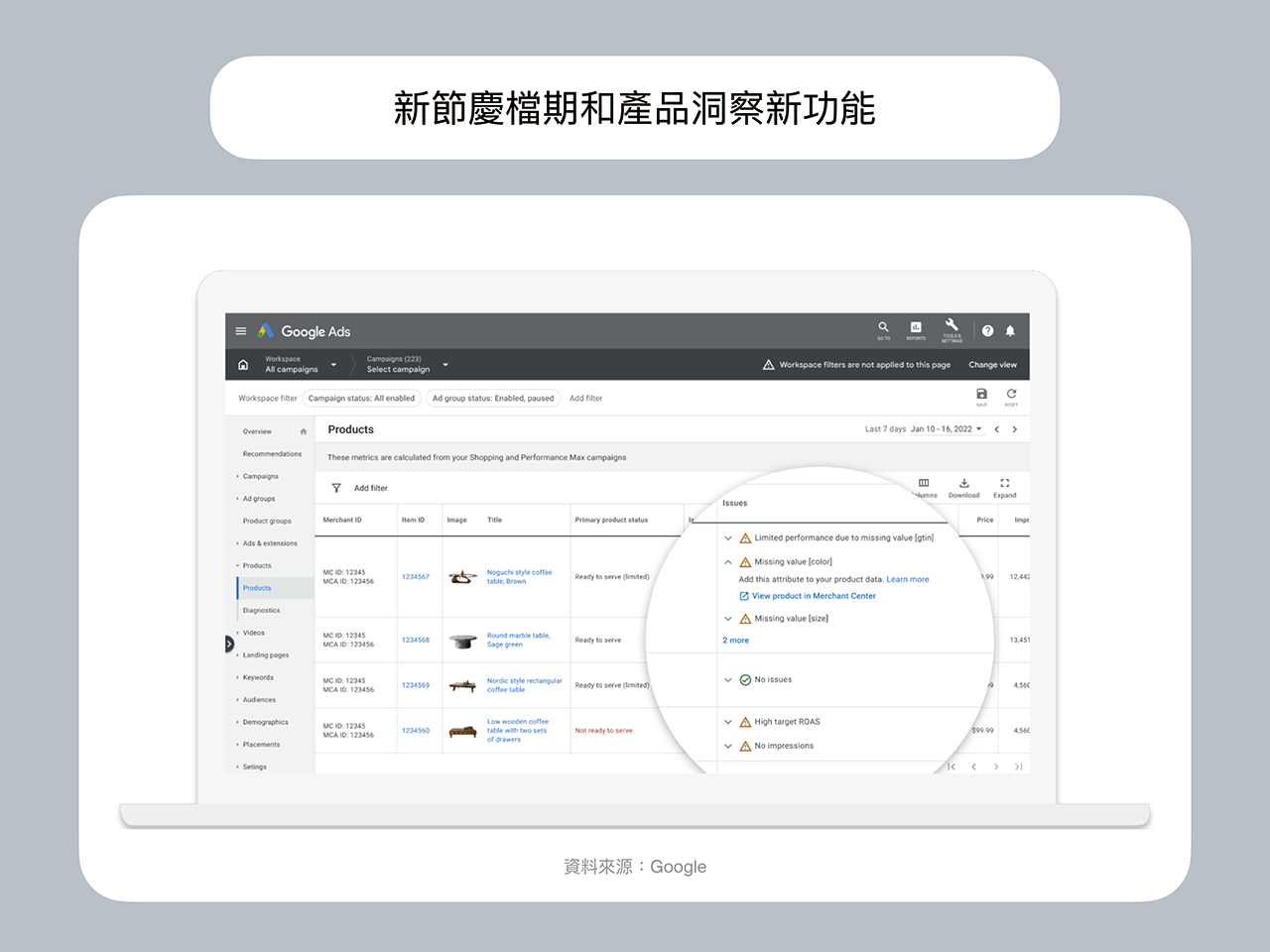
Task: Jump to first page of table
Action: [x=952, y=767]
